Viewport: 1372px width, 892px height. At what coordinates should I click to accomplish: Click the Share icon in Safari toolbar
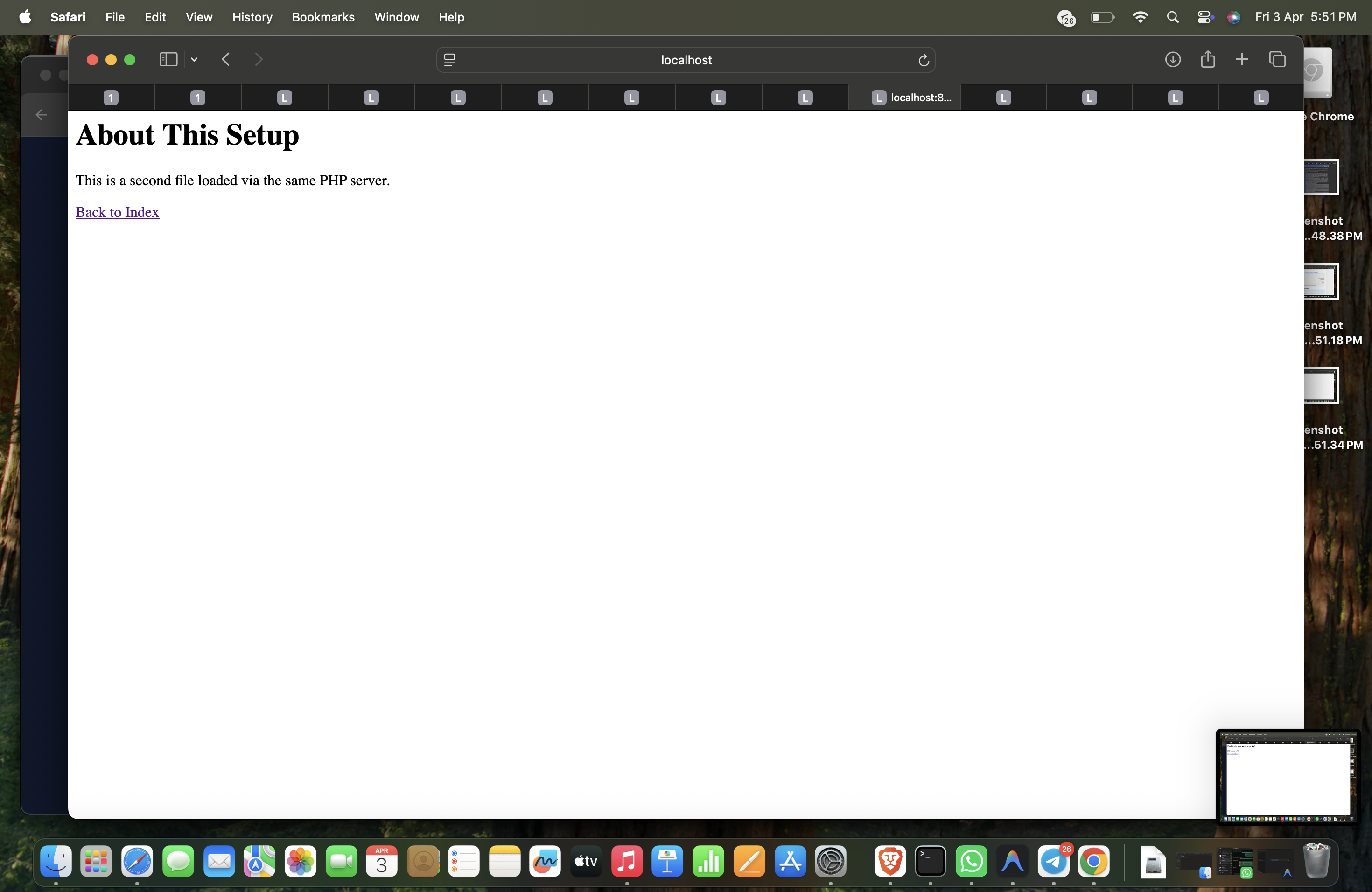coord(1207,59)
